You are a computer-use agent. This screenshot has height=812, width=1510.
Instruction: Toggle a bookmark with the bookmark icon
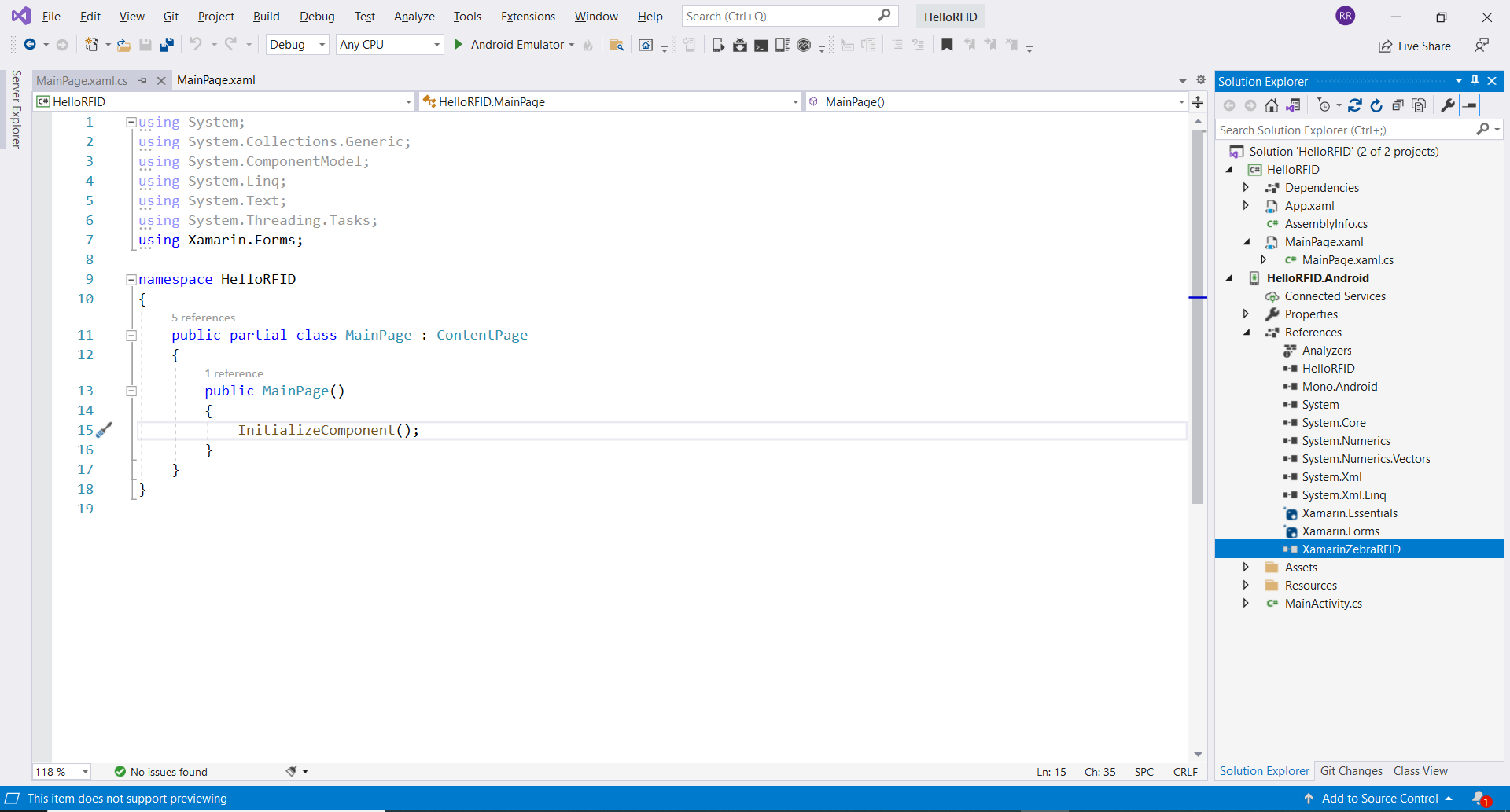(947, 45)
